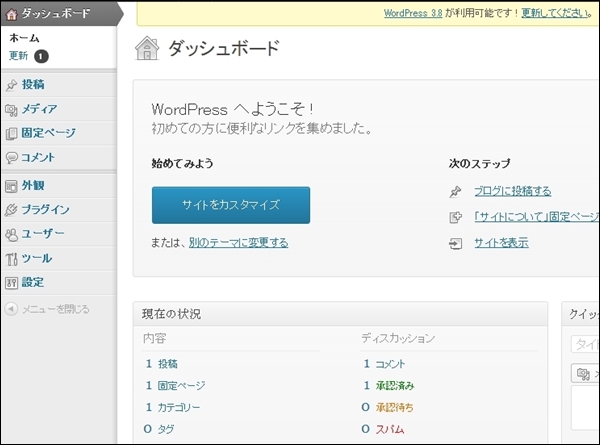600x445 pixels.
Task: Follow the 別のテーマに変更する link
Action: [x=238, y=243]
